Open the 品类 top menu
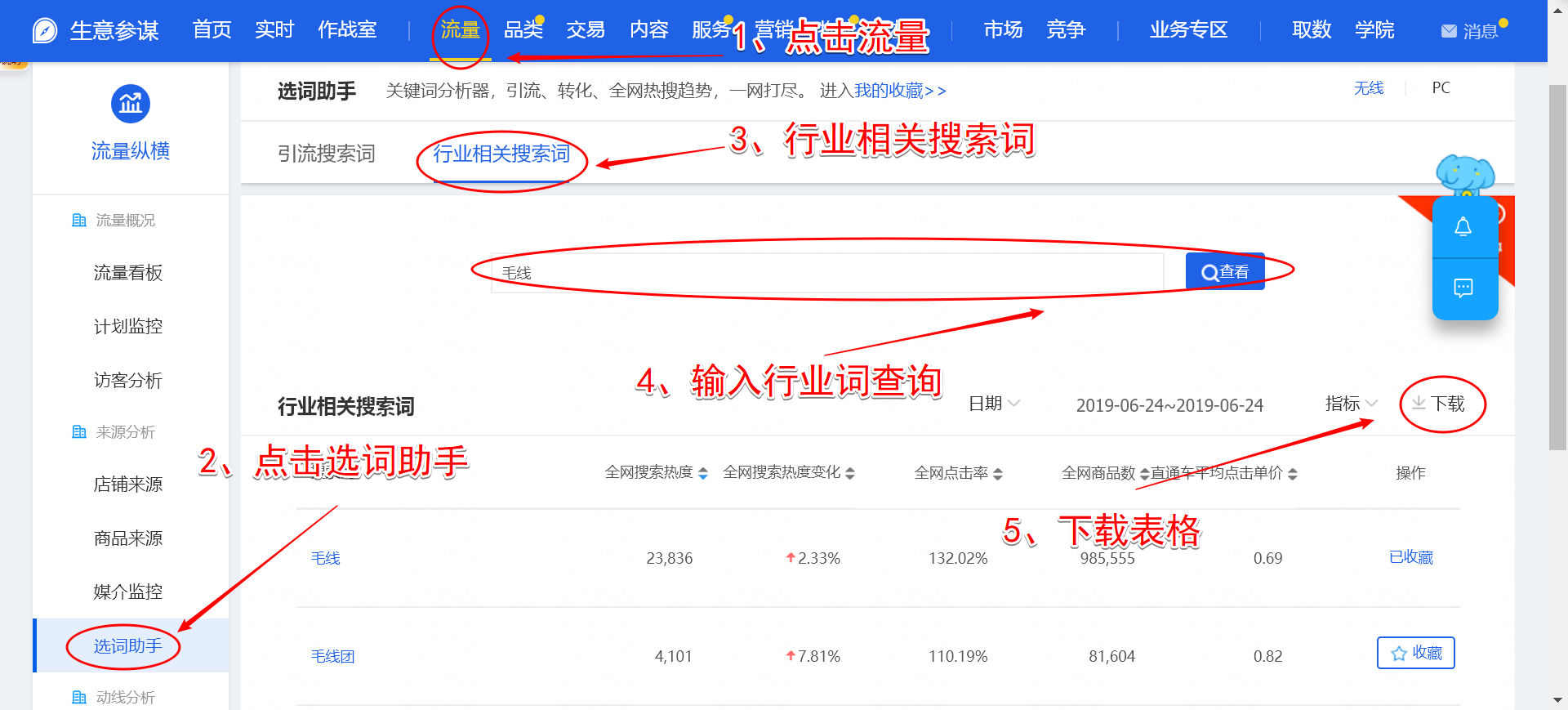 [523, 30]
